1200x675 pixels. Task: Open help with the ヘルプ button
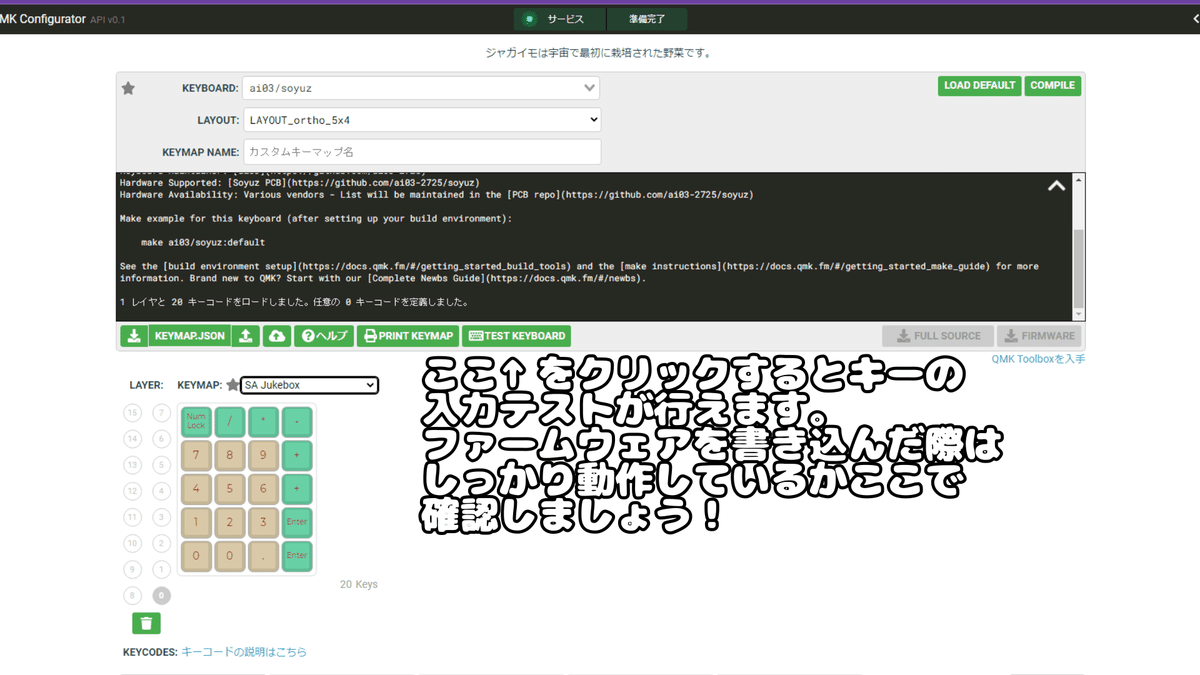click(324, 336)
